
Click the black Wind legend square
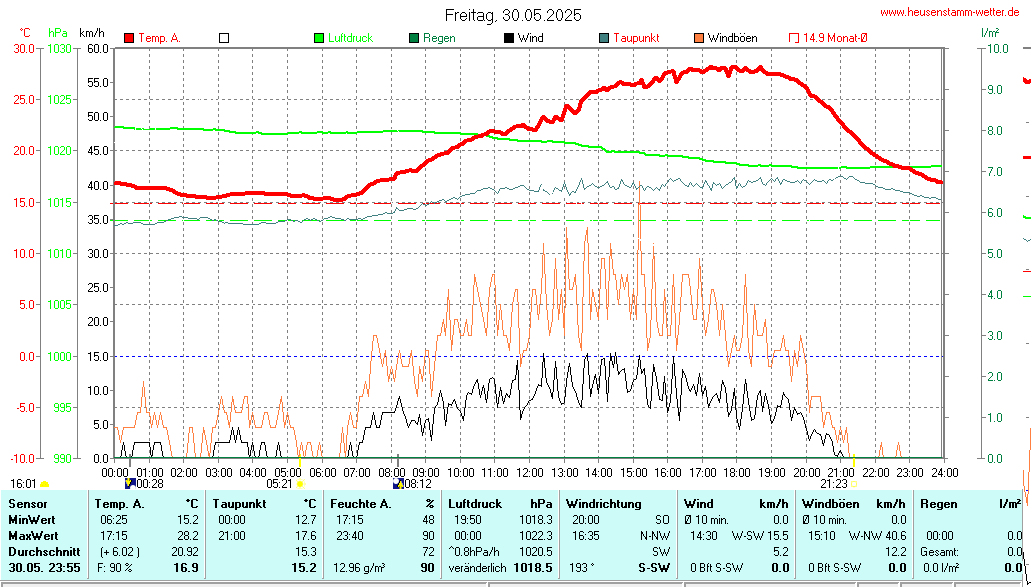tap(509, 38)
